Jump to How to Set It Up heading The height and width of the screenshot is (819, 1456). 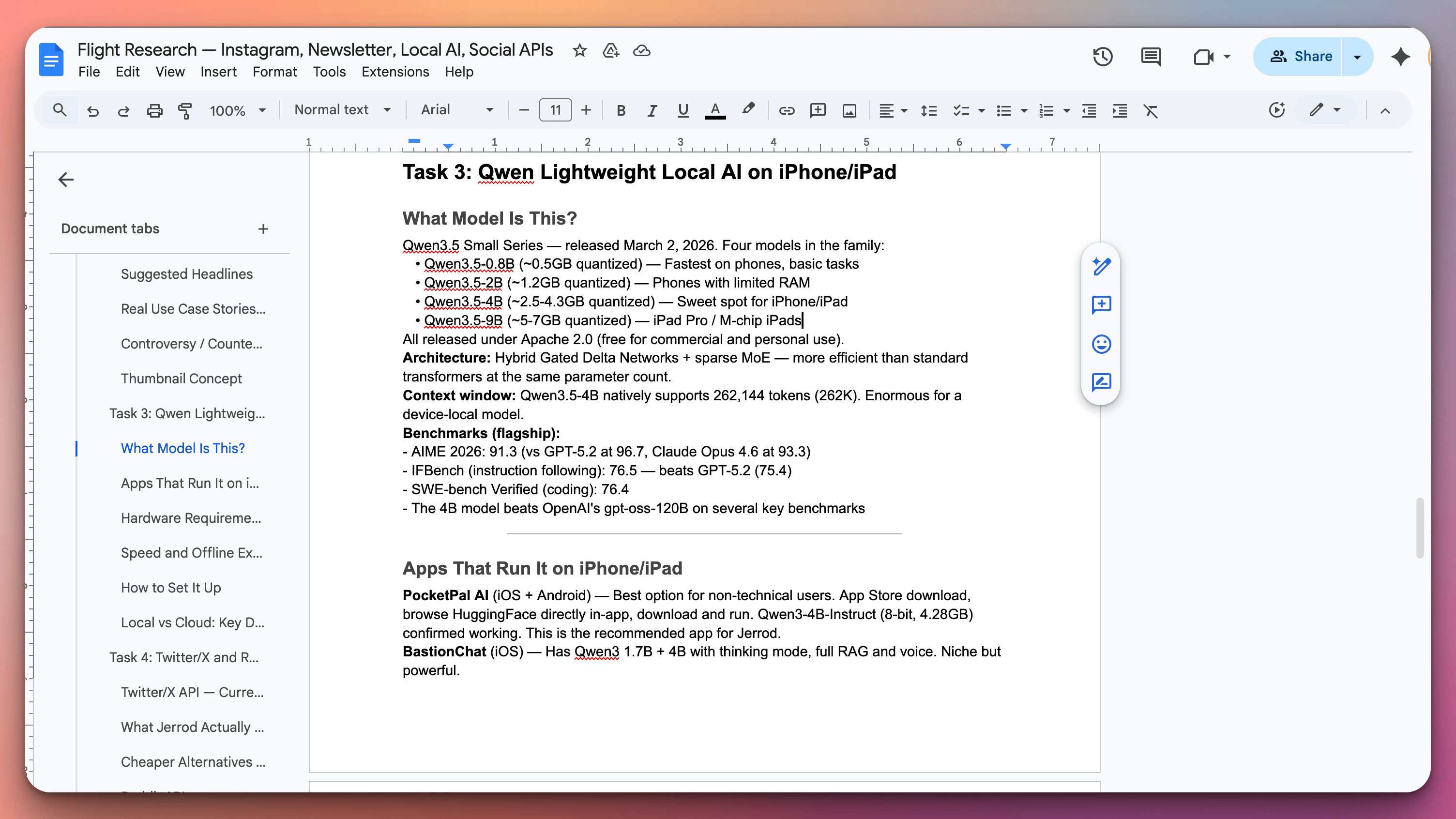coord(171,587)
